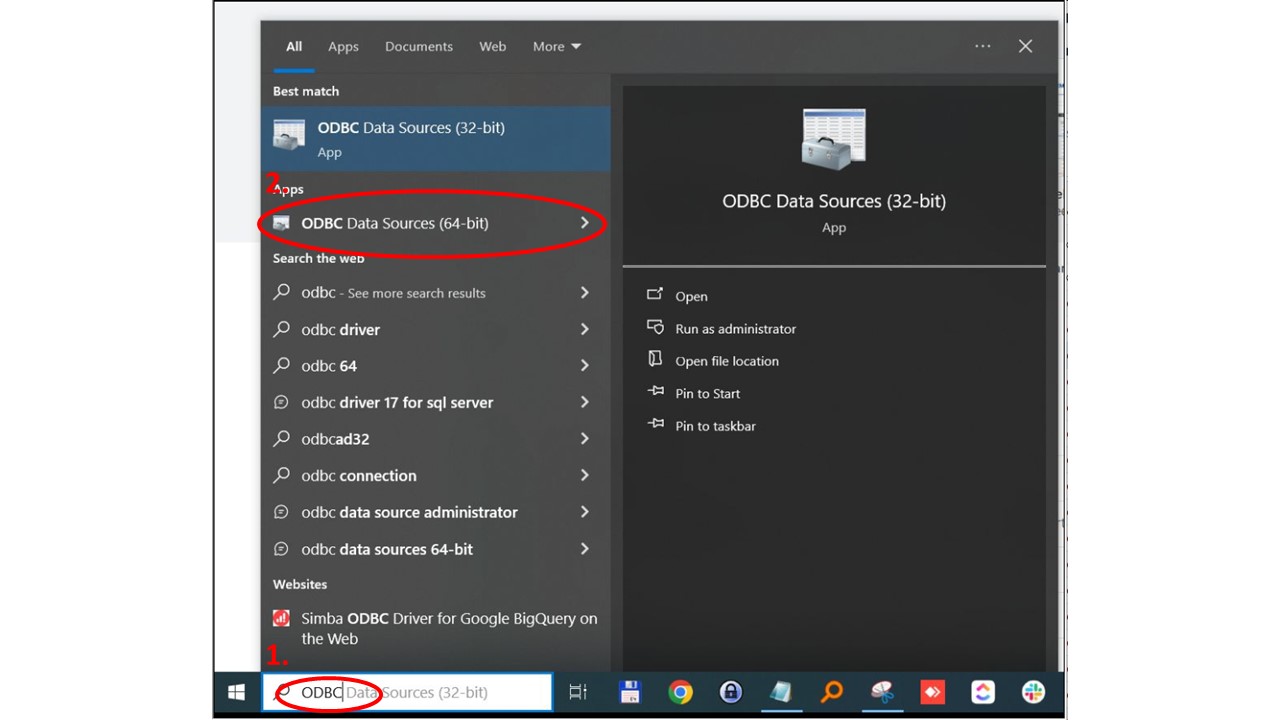
Task: Launch Google Chrome from the taskbar
Action: [680, 692]
